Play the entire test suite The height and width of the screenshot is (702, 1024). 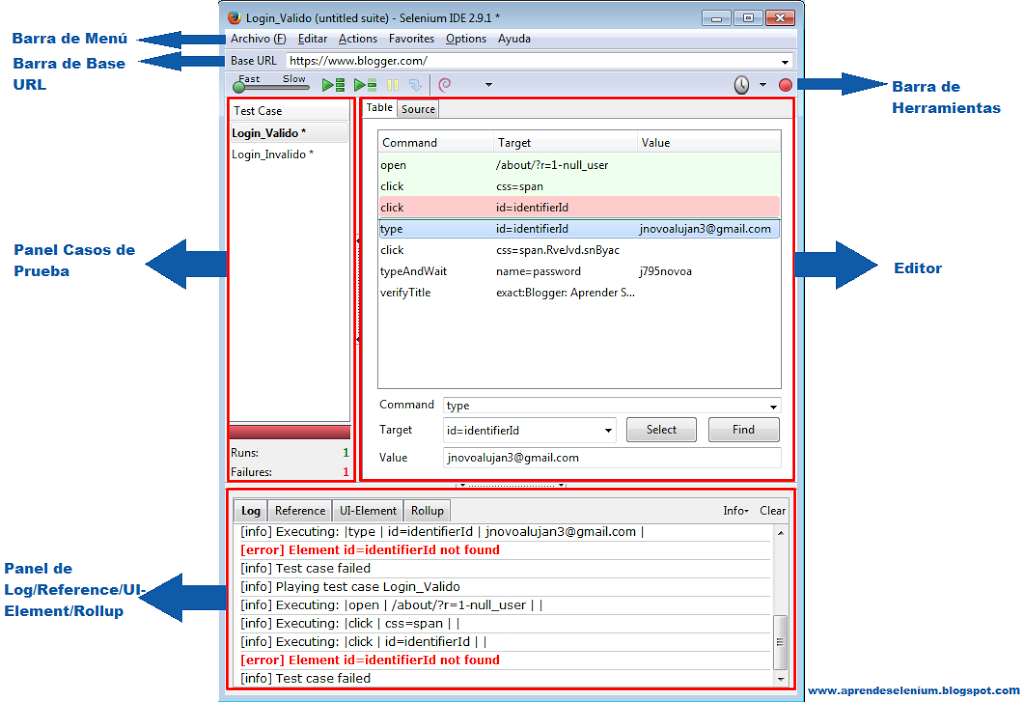333,85
